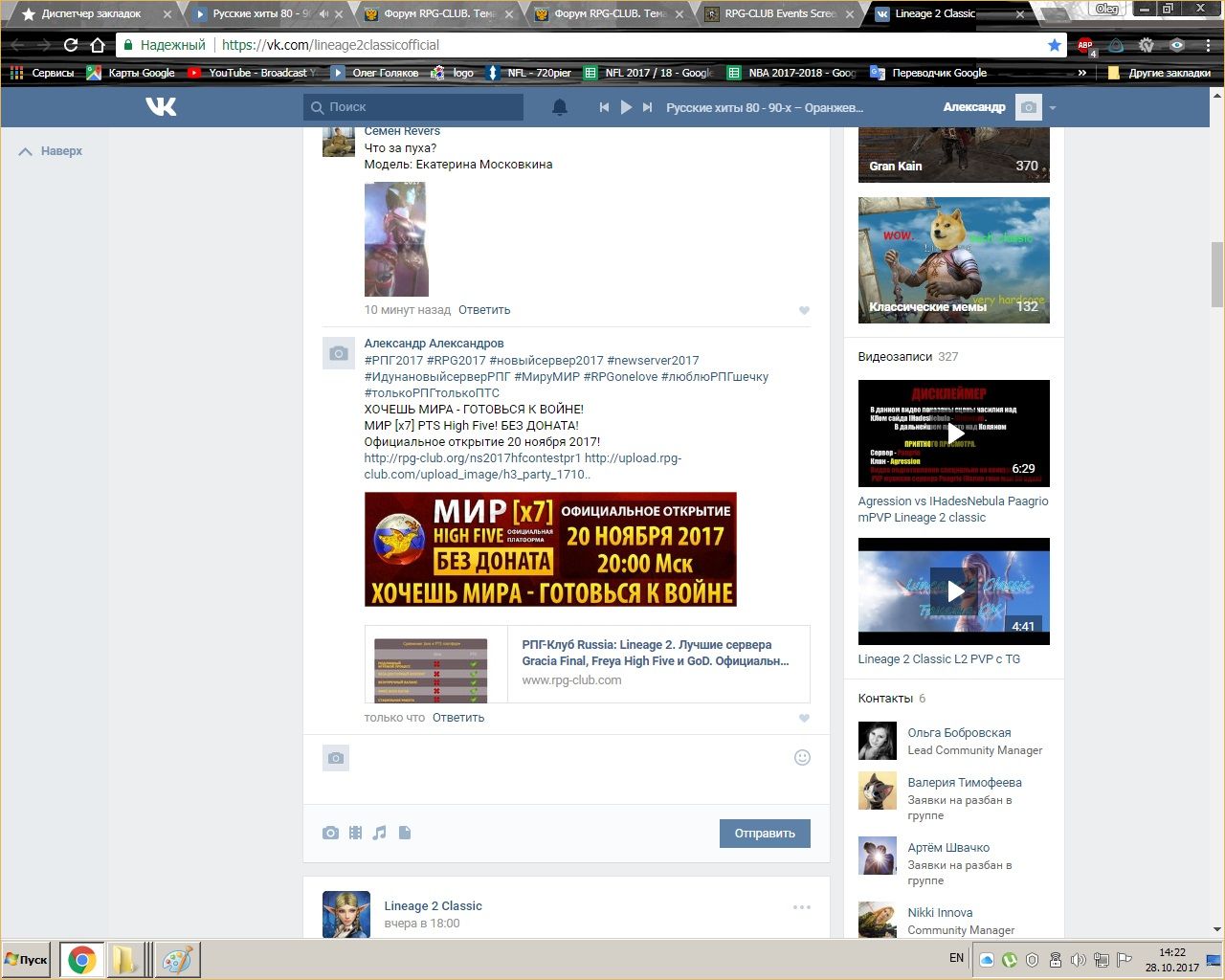Play the Lineage 2 Classic L2 PVP video

click(x=954, y=591)
